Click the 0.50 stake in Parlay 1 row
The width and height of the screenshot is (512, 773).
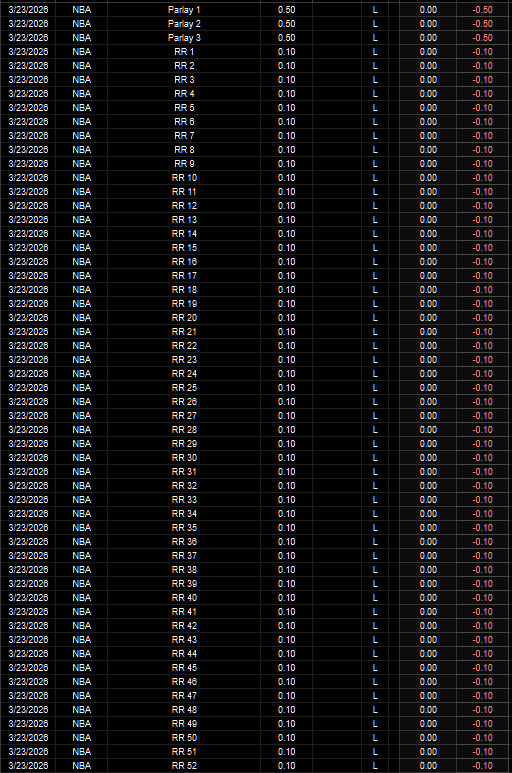point(286,10)
